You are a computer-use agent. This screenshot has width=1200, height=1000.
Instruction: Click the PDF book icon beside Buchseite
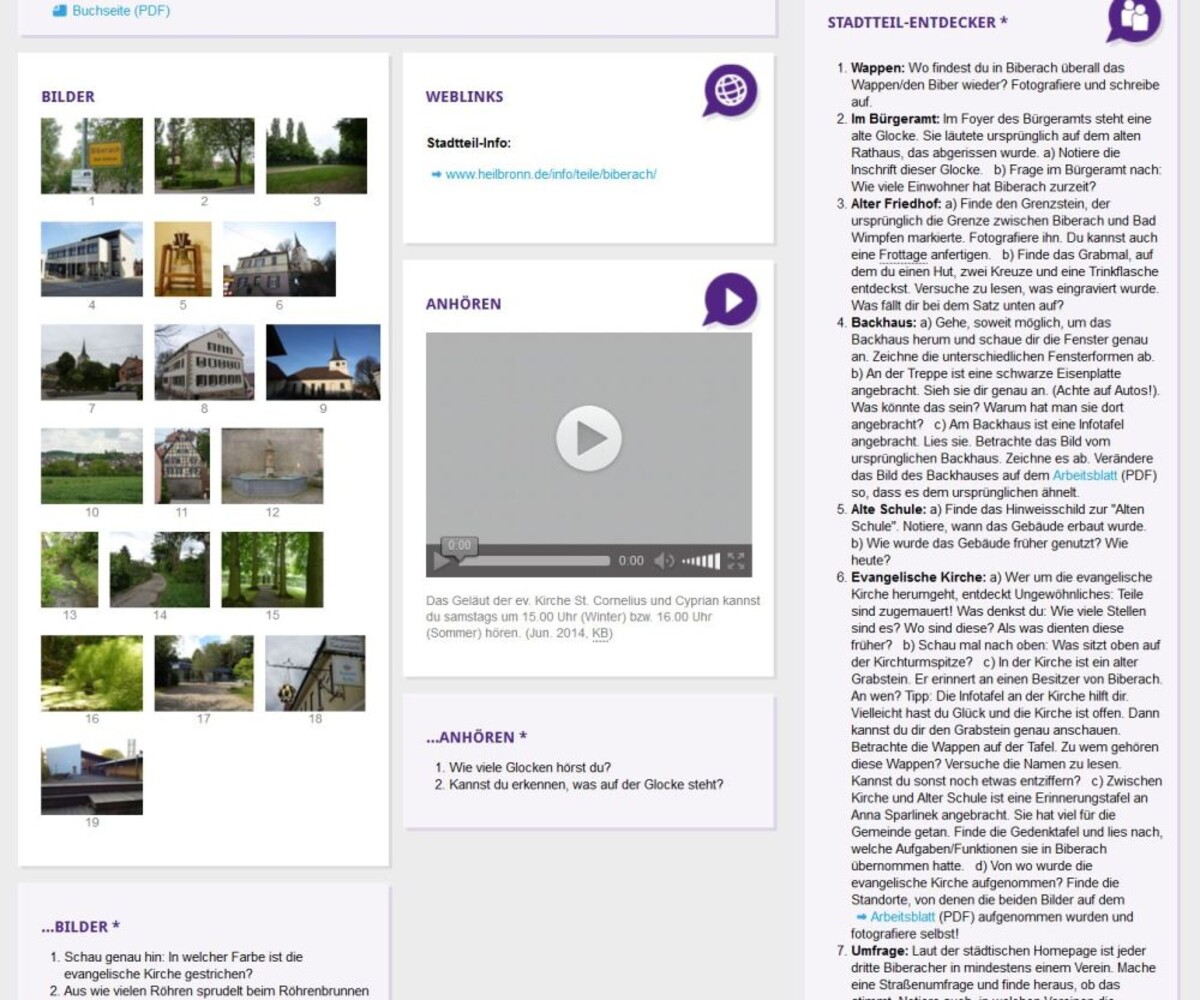tap(59, 11)
